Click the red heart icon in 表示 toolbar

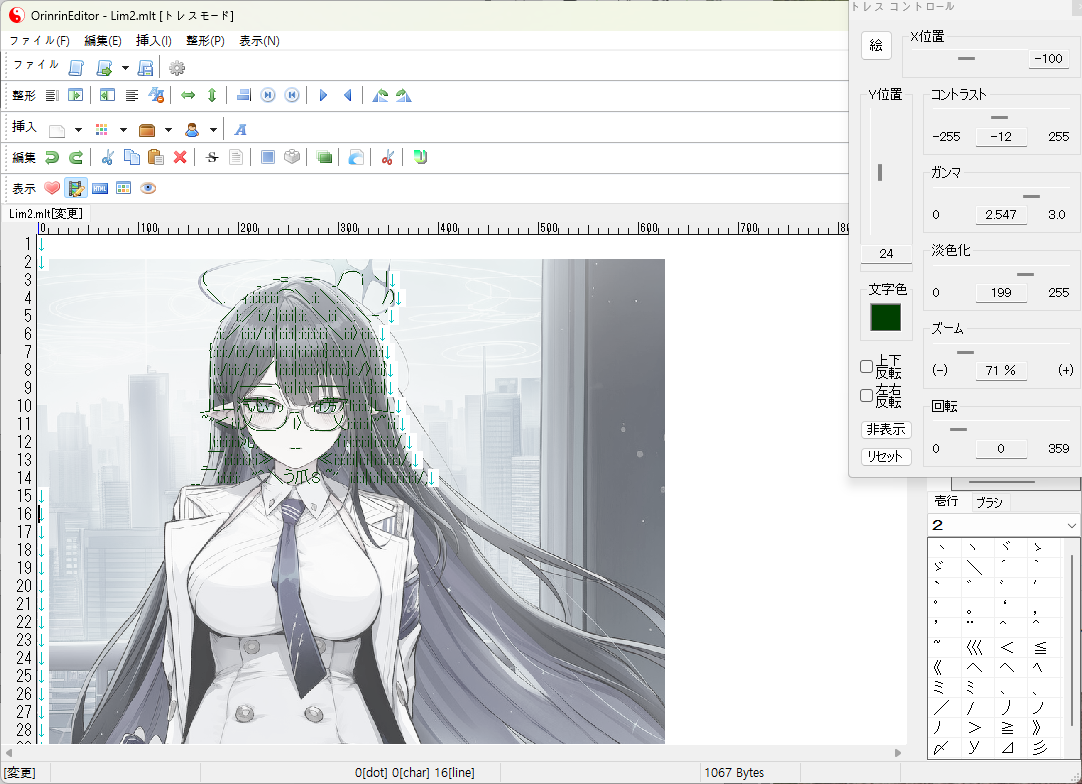coord(52,188)
